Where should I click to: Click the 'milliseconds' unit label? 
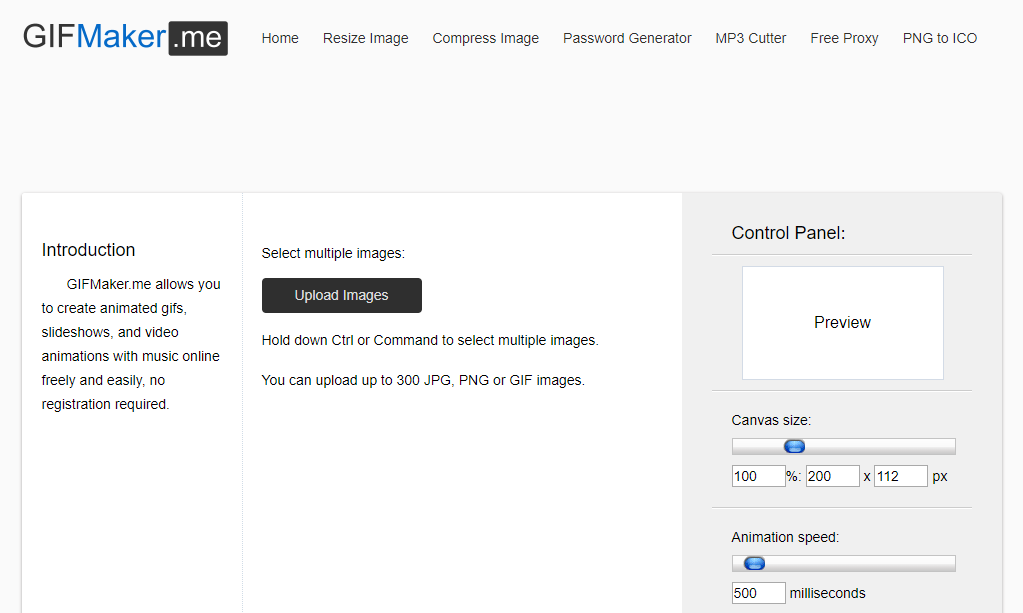tap(827, 593)
